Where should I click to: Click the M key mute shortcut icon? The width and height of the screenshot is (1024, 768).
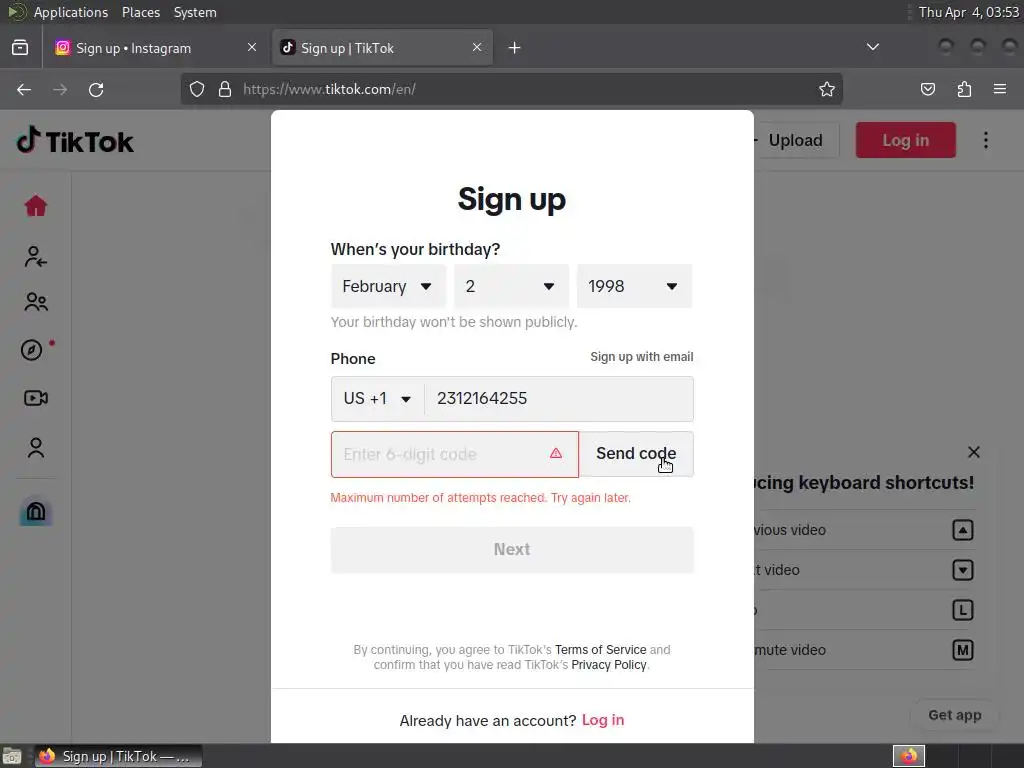pyautogui.click(x=963, y=650)
